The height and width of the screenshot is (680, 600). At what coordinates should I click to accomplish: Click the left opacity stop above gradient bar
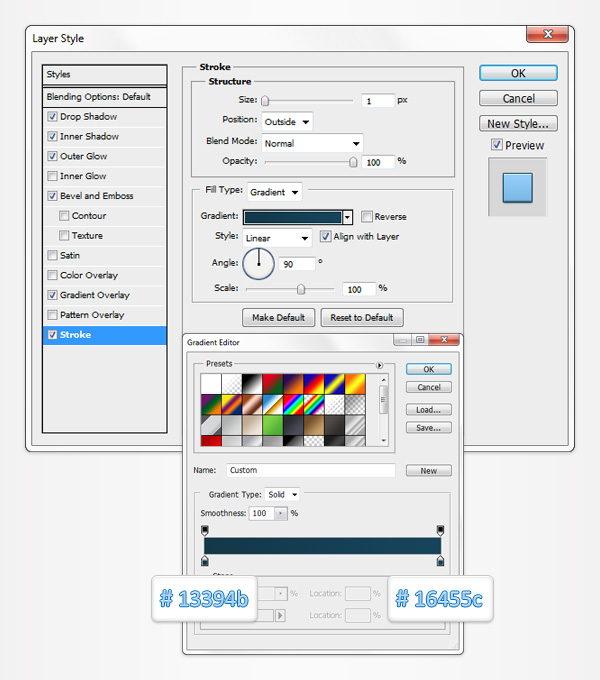pos(205,529)
